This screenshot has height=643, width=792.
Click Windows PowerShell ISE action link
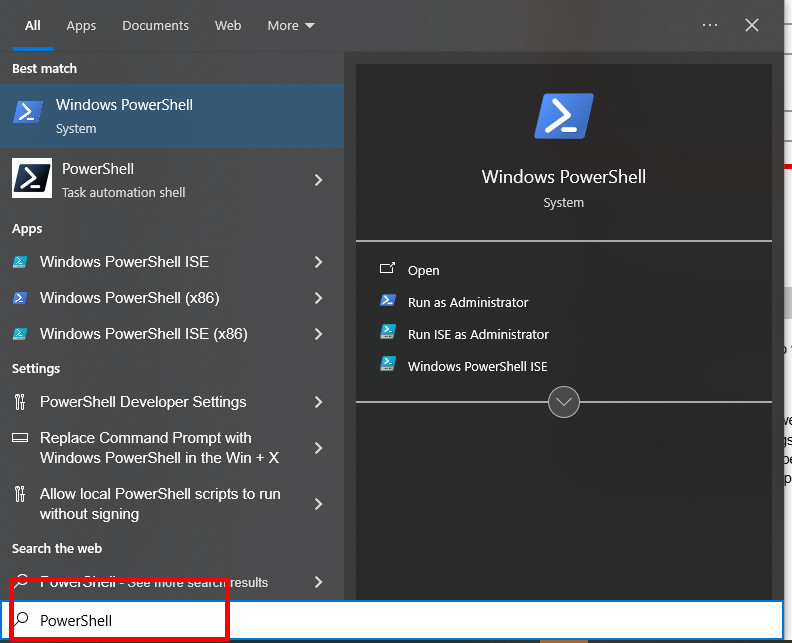[477, 366]
